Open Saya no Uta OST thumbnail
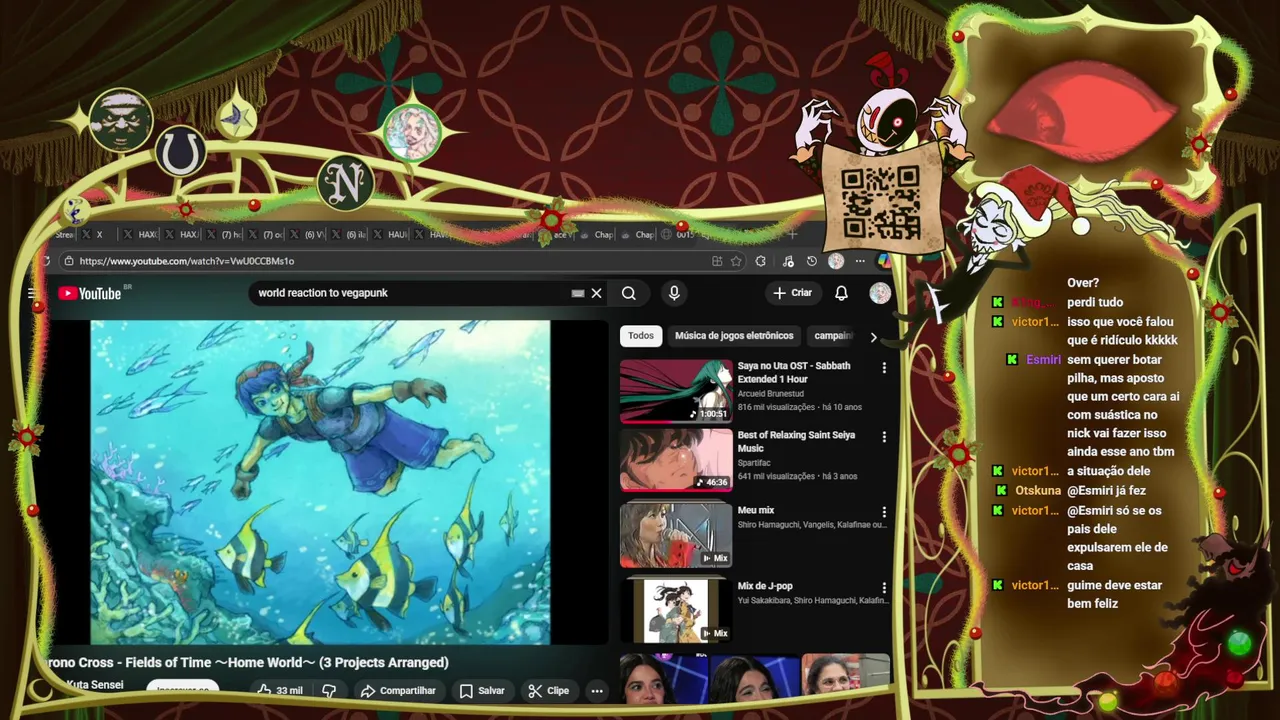 (676, 391)
